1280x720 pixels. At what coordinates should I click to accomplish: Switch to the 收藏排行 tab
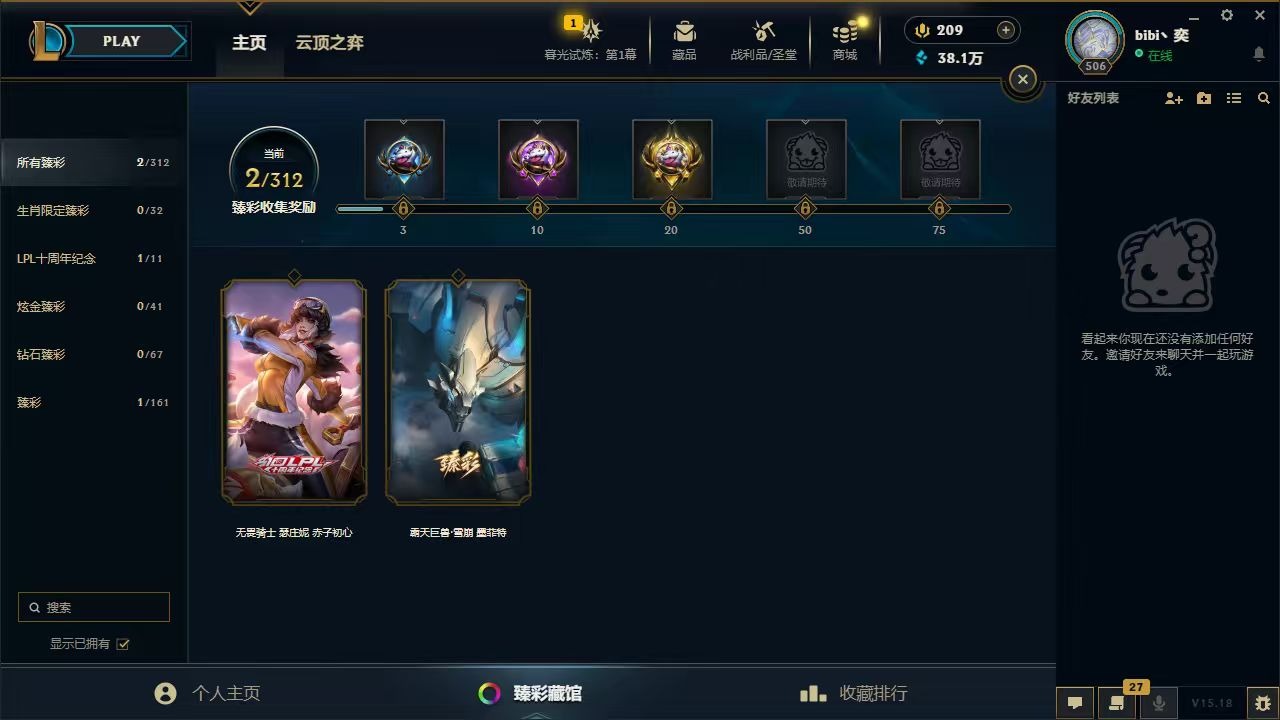[x=853, y=693]
